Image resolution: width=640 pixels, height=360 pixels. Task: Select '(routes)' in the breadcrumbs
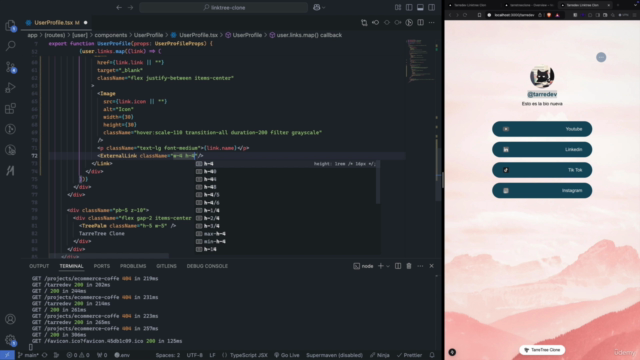54,35
